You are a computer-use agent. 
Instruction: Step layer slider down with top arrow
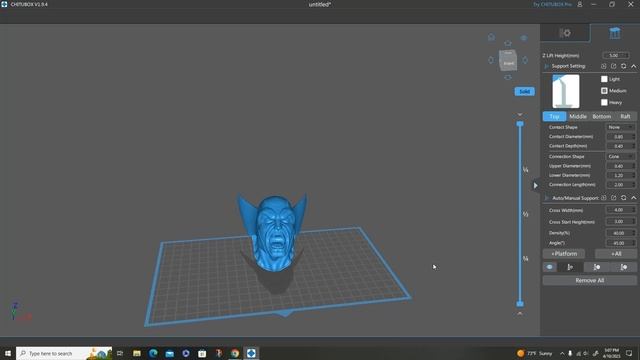520,115
